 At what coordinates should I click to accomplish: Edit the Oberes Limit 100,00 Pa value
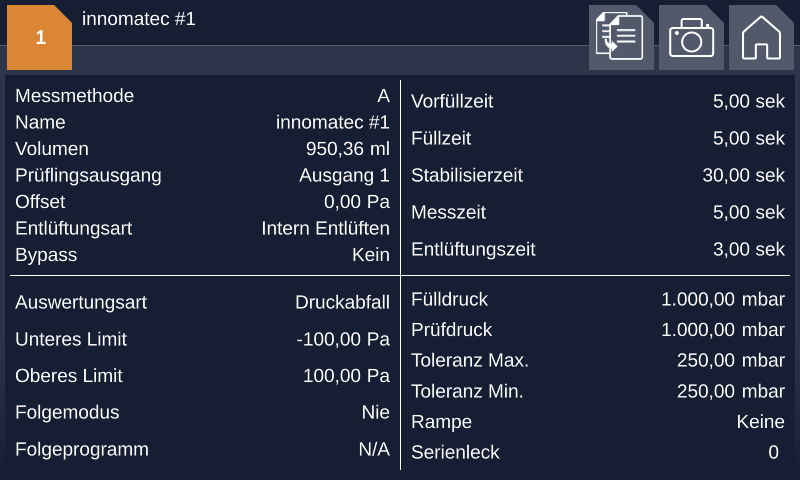(x=346, y=376)
